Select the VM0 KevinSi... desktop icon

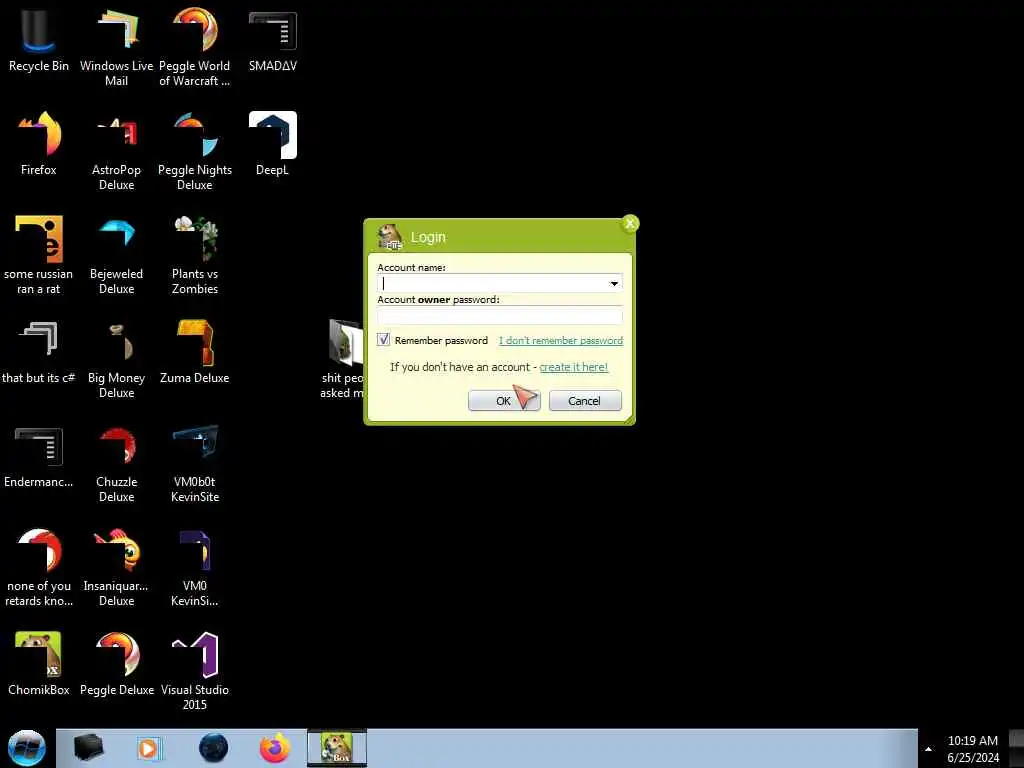click(195, 567)
